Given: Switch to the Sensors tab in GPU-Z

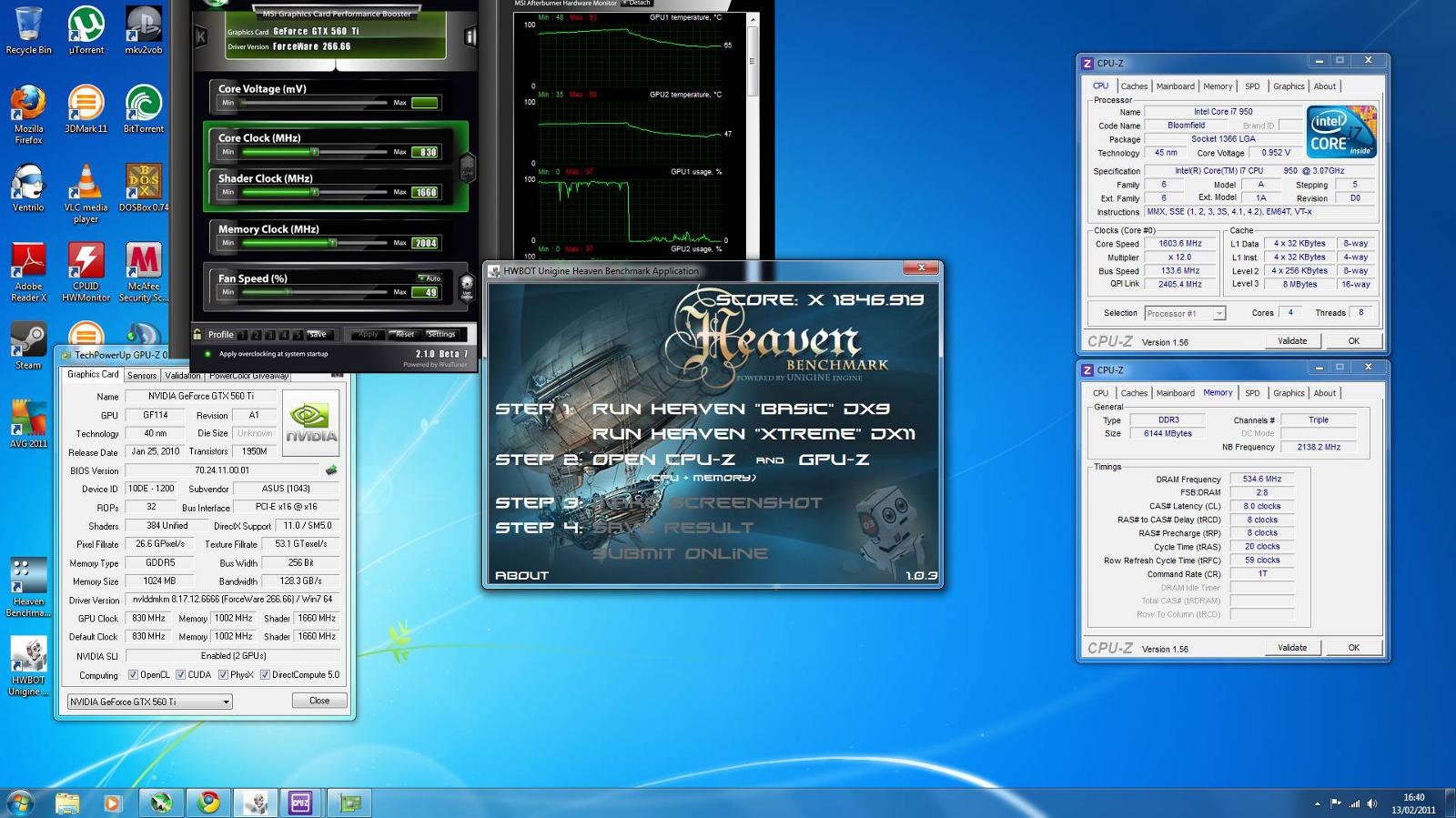Looking at the screenshot, I should click(x=142, y=375).
